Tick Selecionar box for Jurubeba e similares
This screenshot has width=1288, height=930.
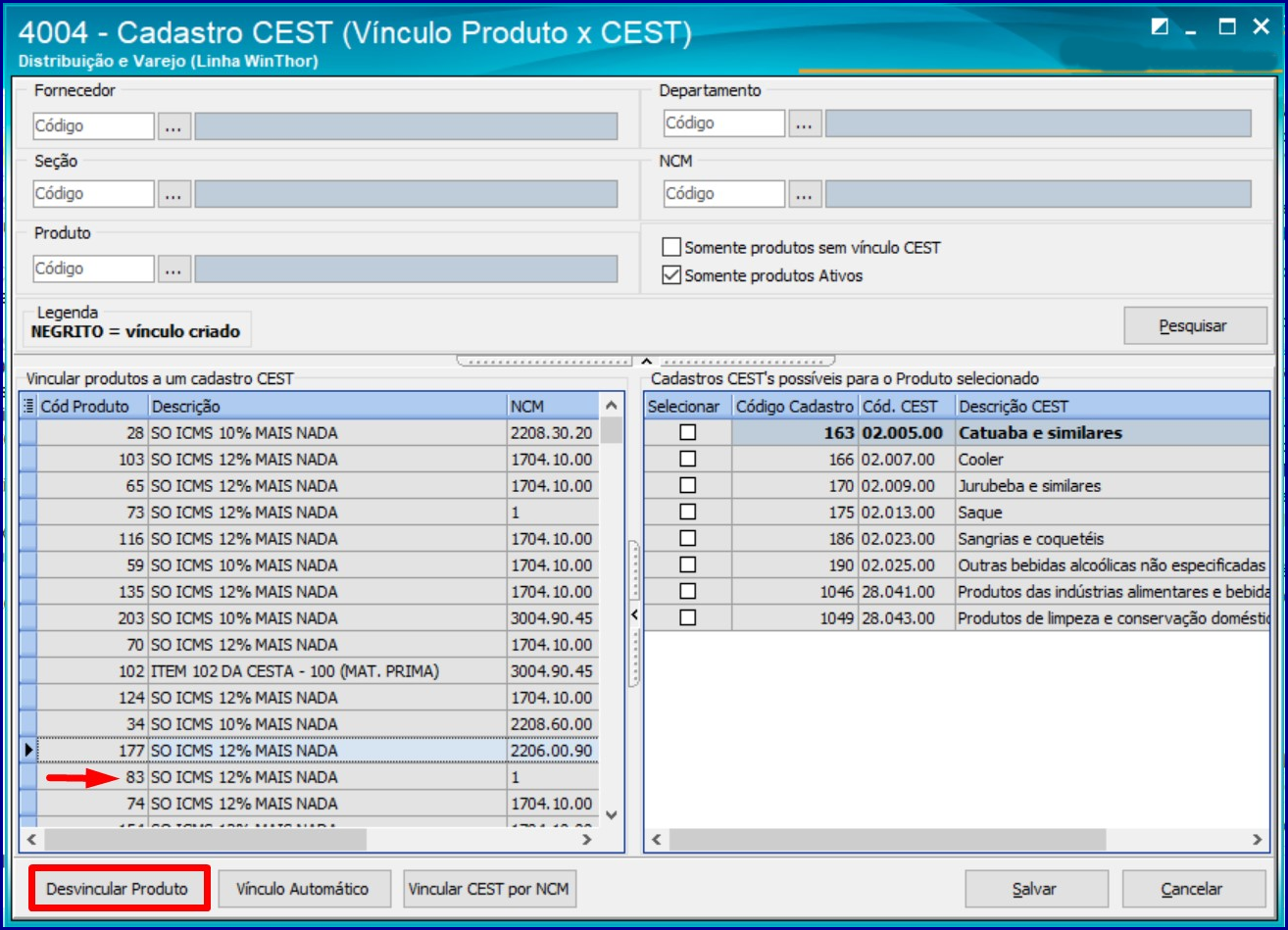point(688,485)
